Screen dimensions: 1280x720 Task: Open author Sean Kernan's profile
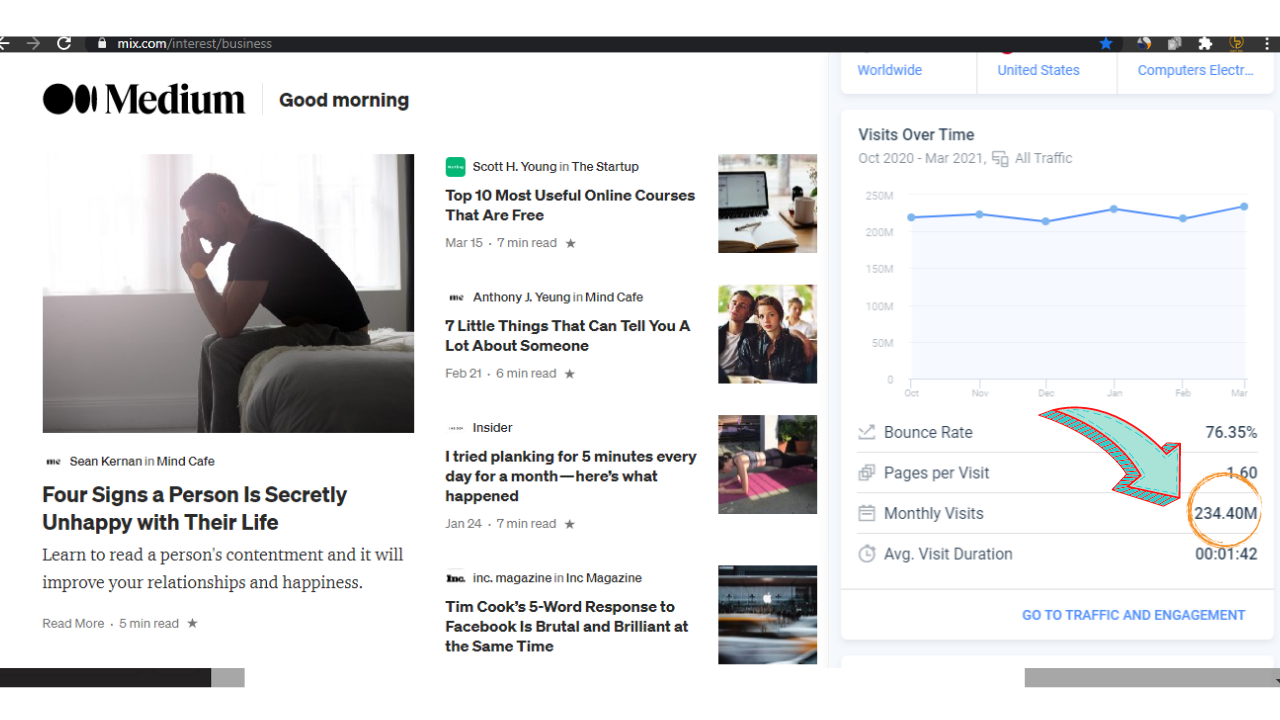pos(105,462)
